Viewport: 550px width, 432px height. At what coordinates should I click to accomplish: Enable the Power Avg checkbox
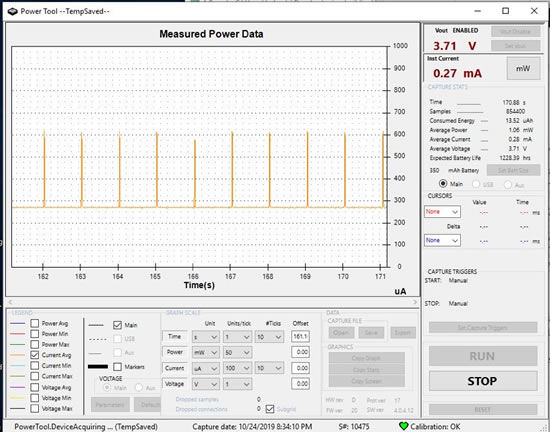tap(34, 323)
